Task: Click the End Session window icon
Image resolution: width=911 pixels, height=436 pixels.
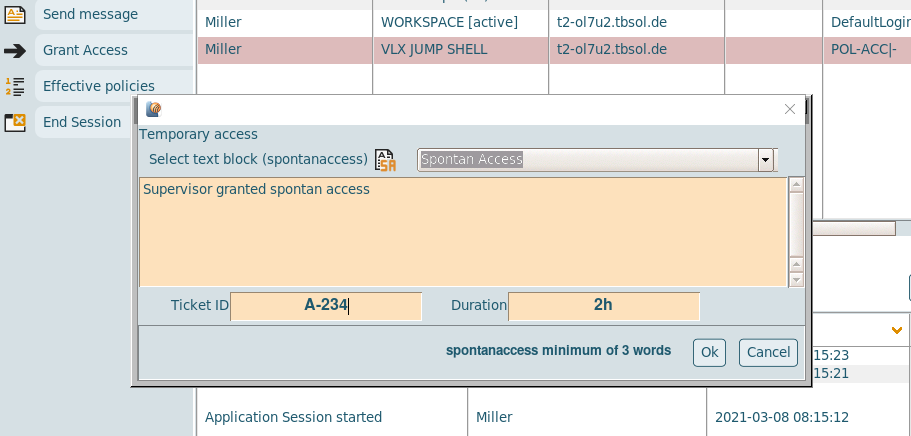Action: (x=15, y=122)
